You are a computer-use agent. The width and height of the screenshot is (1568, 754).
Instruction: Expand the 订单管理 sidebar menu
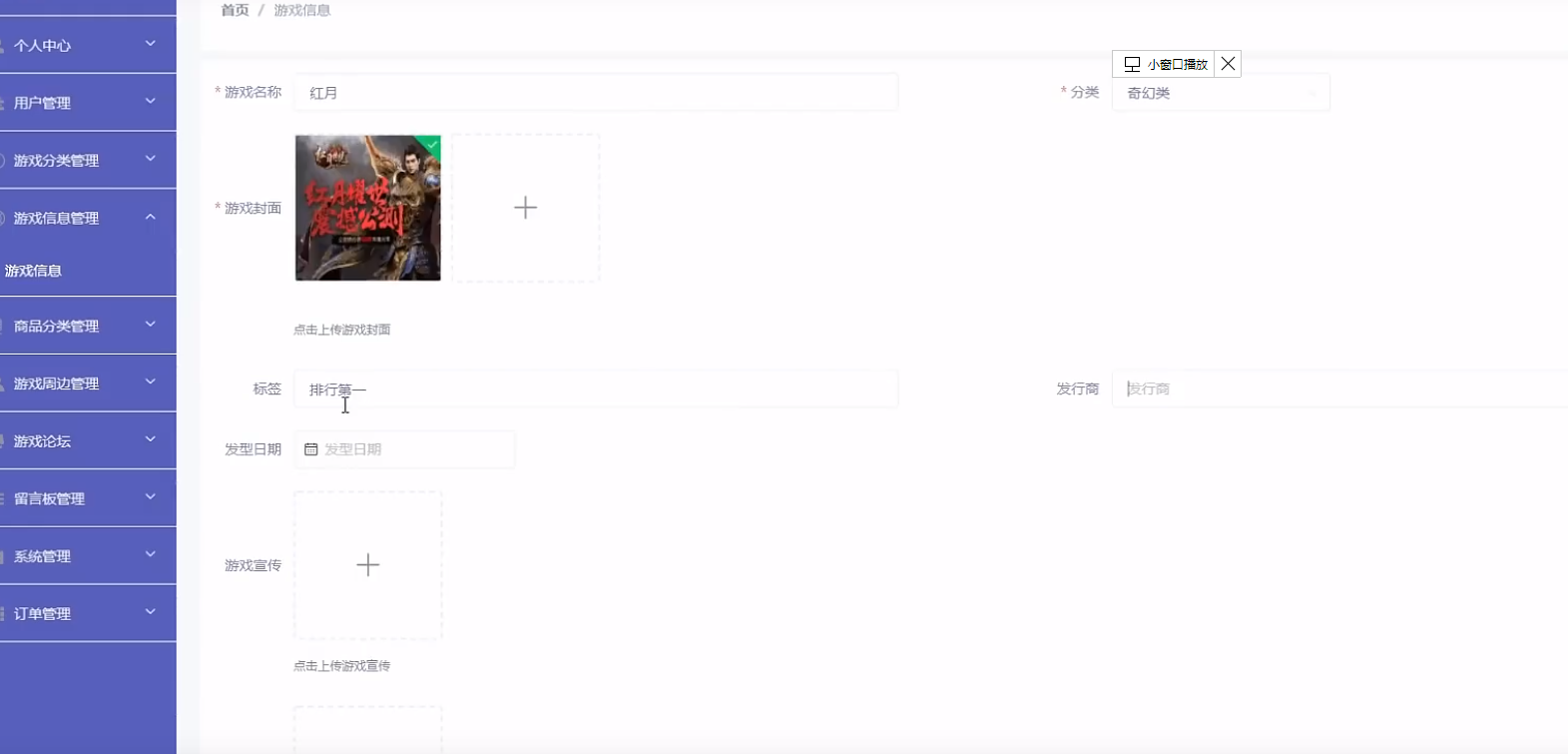pos(88,613)
